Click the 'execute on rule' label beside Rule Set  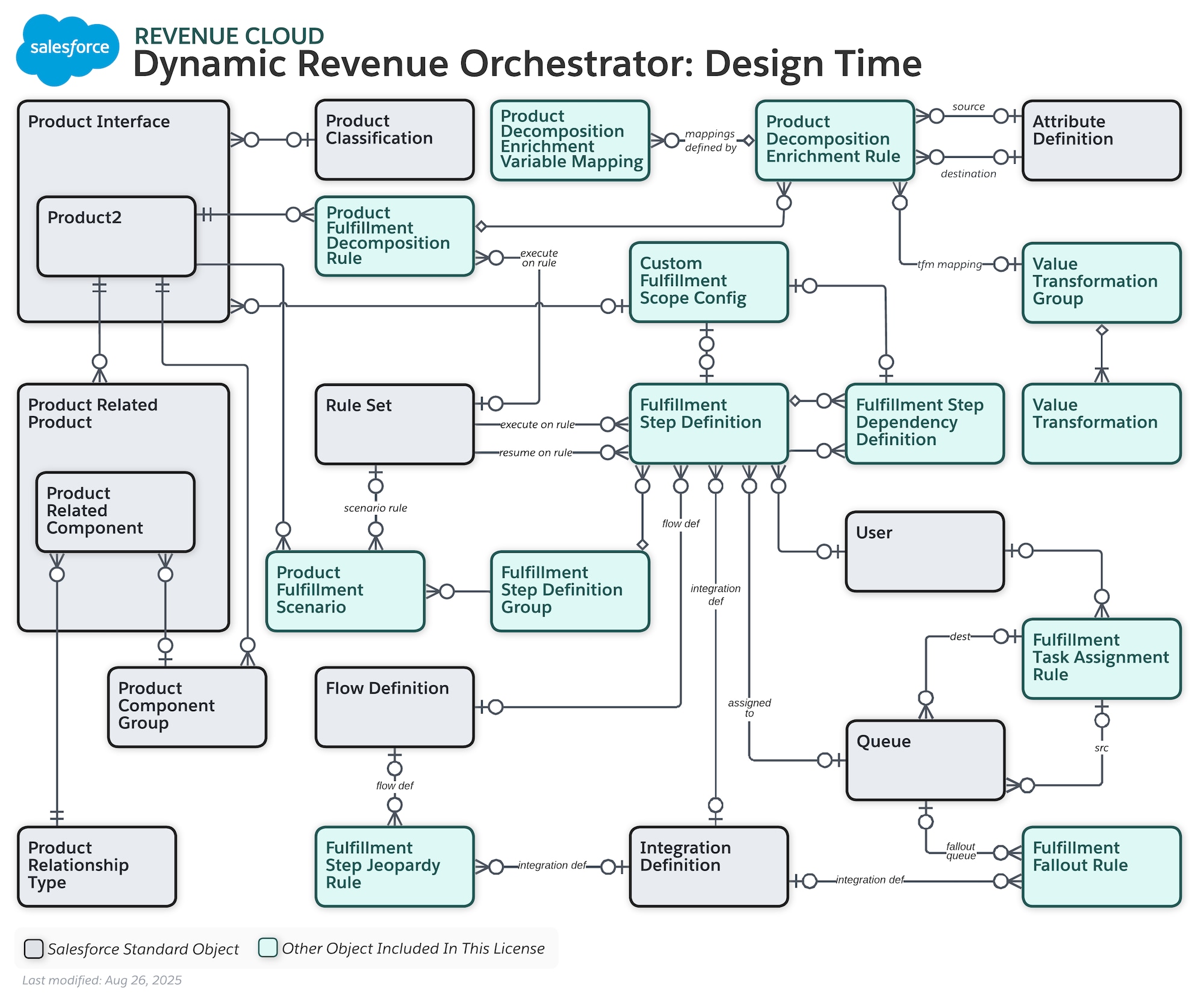[538, 425]
